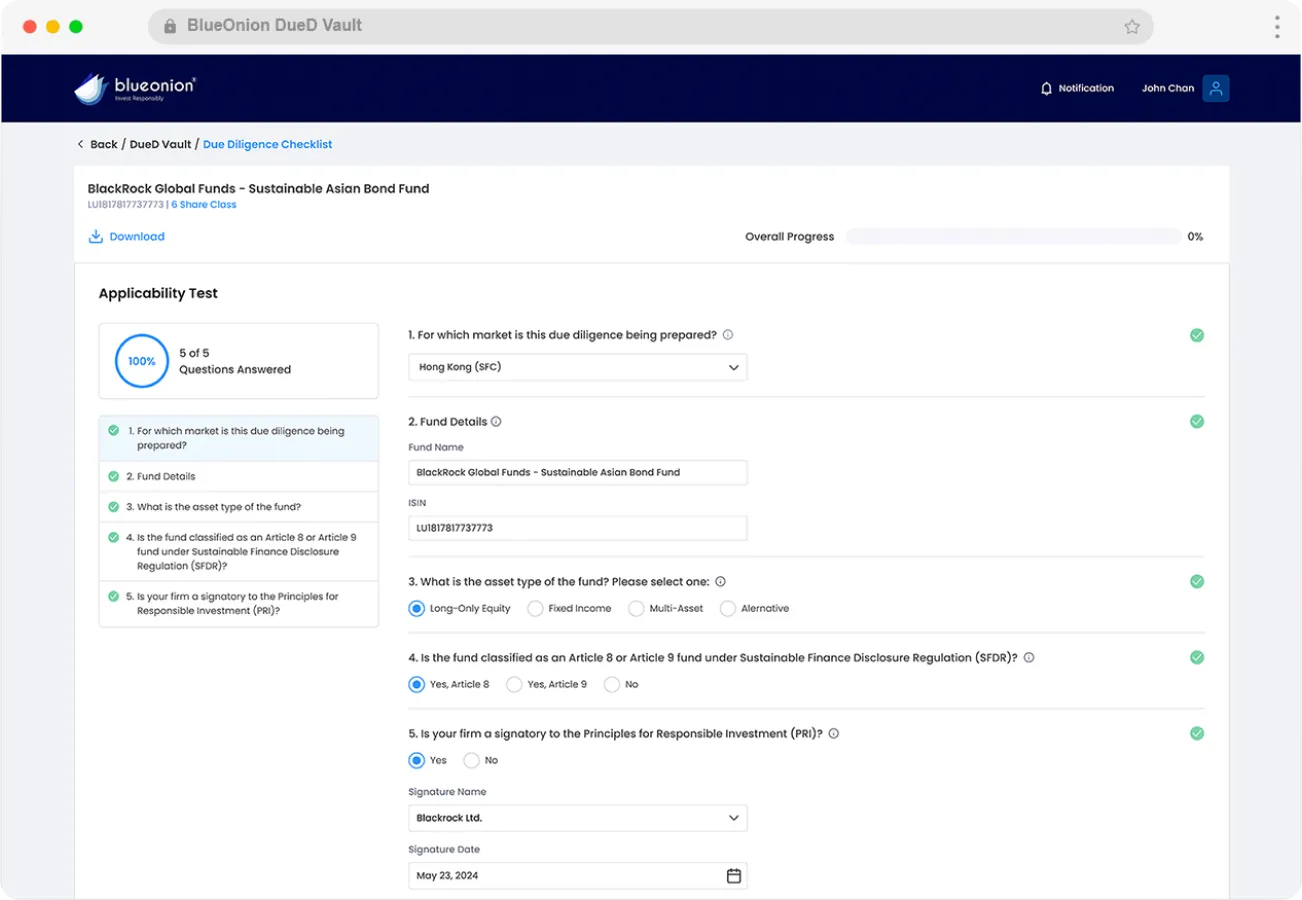Click the 5 of 5 Questions Answered text
Image resolution: width=1302 pixels, height=900 pixels.
click(235, 361)
